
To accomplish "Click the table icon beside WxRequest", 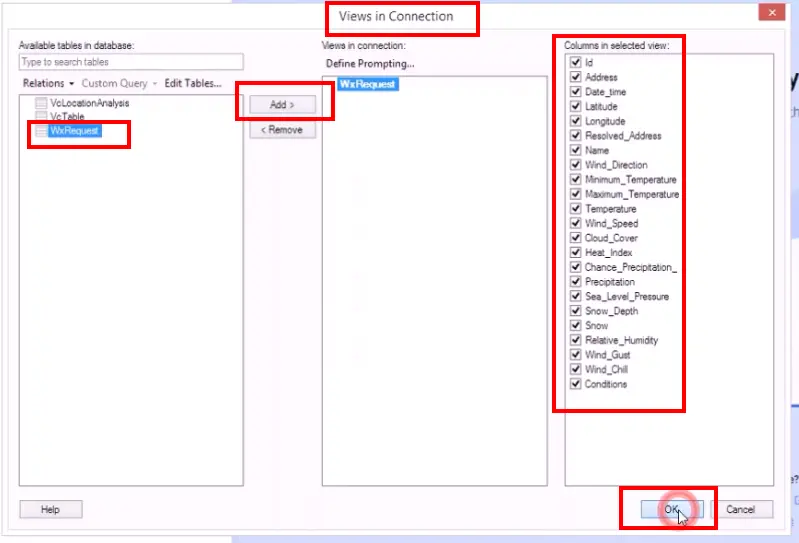I will coord(40,131).
